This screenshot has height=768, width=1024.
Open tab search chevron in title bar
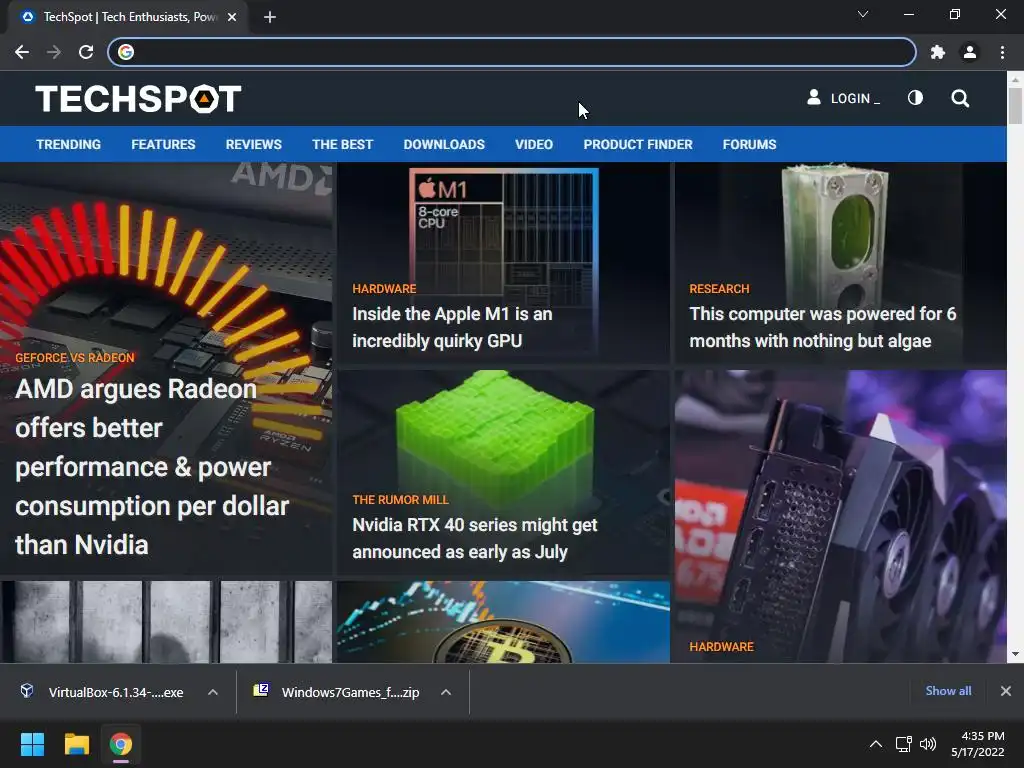863,14
